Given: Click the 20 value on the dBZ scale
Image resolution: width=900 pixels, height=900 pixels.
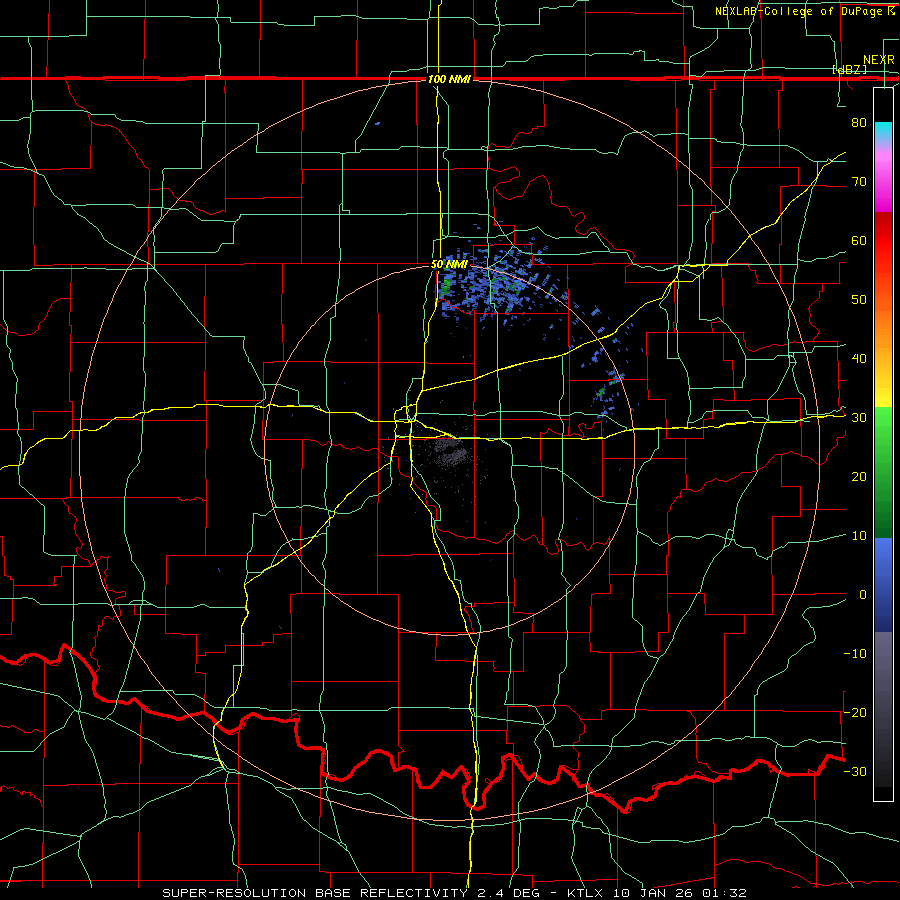Looking at the screenshot, I should pos(859,476).
